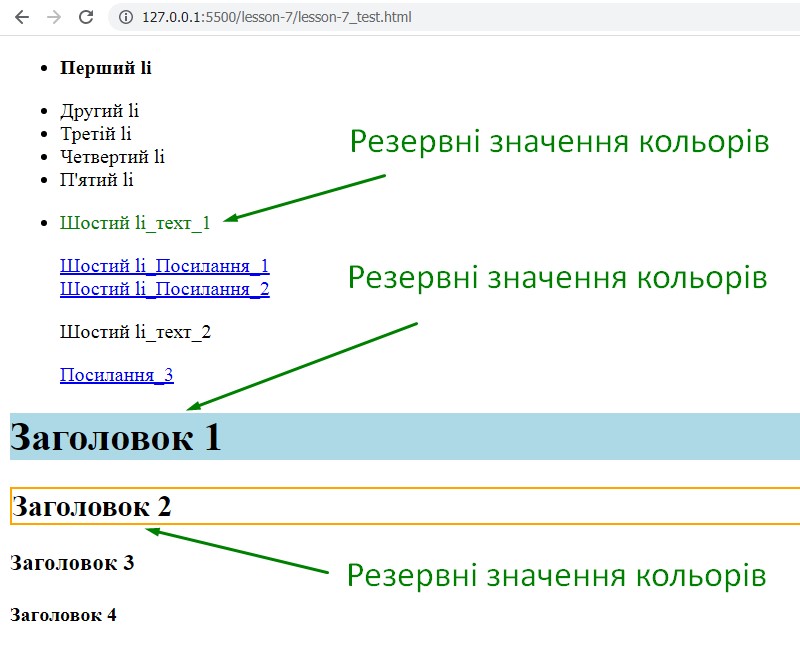Select the Шостий li_текст_2 paragraph
Viewport: 800px width, 650px height.
135,332
